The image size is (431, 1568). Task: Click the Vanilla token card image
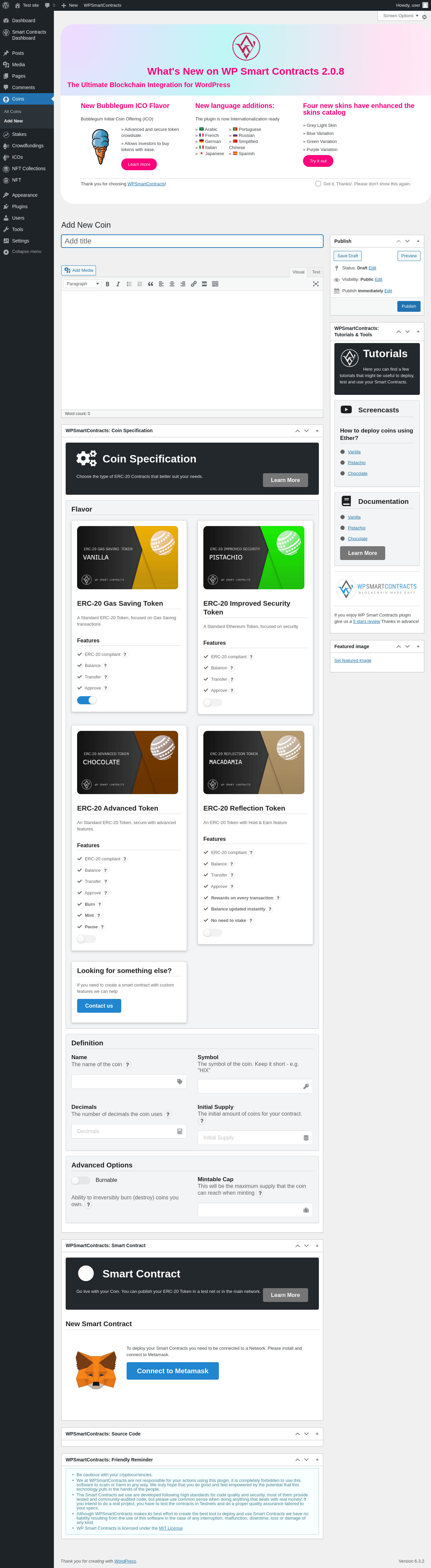127,558
